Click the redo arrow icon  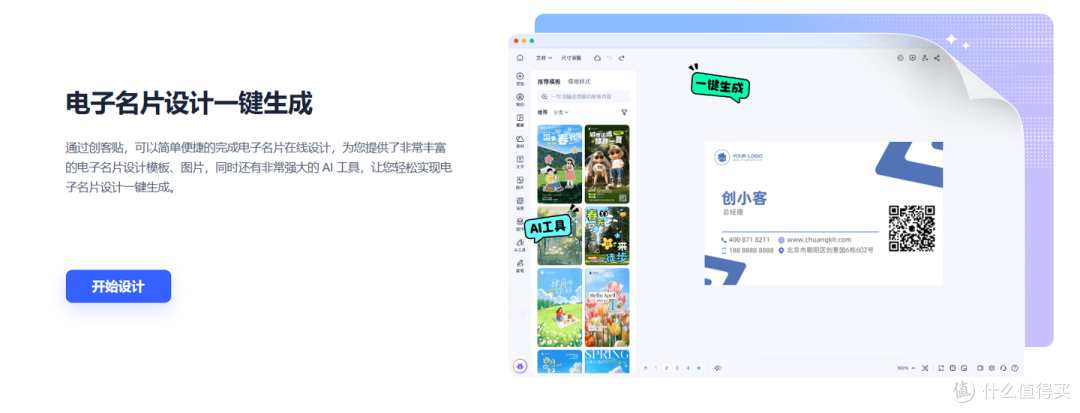621,58
